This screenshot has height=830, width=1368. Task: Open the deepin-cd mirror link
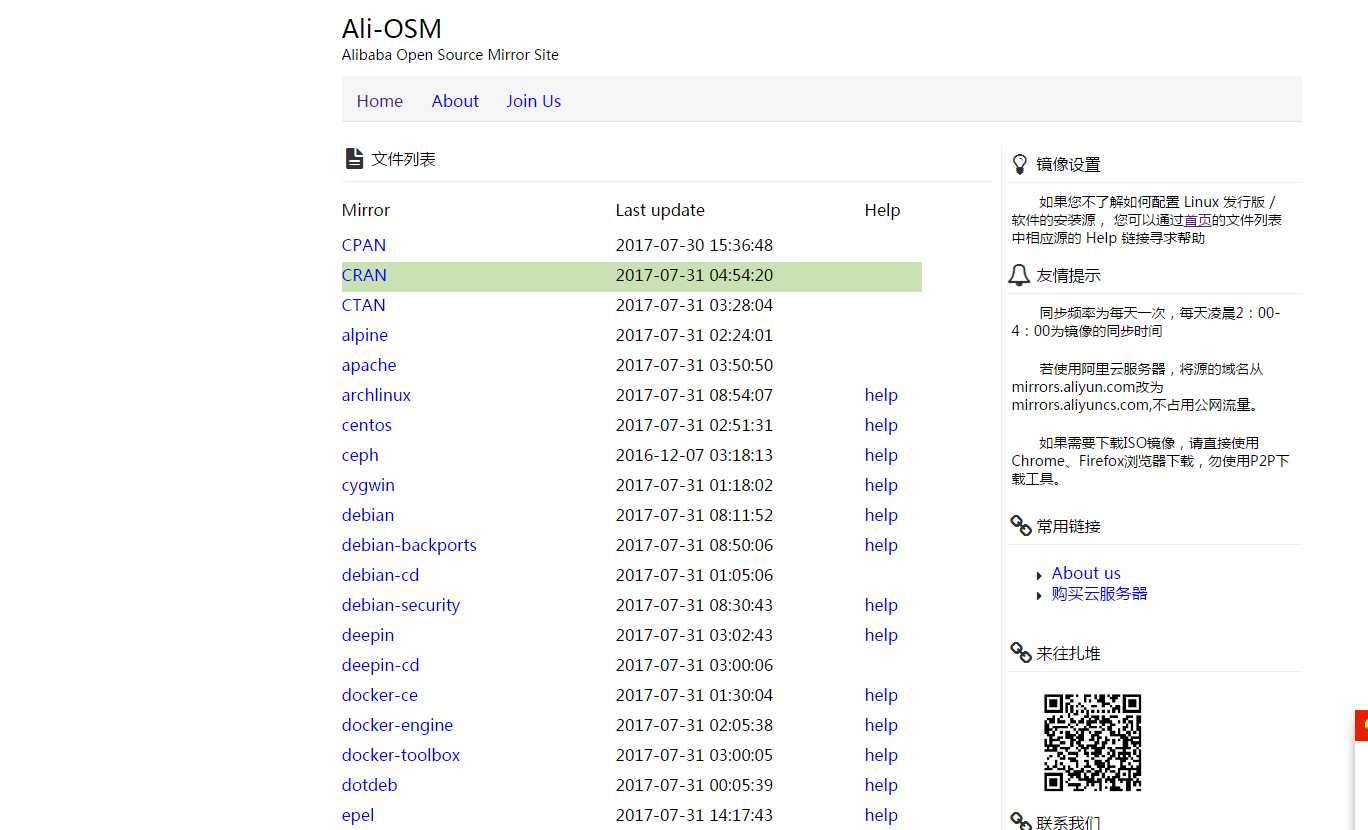pos(380,665)
